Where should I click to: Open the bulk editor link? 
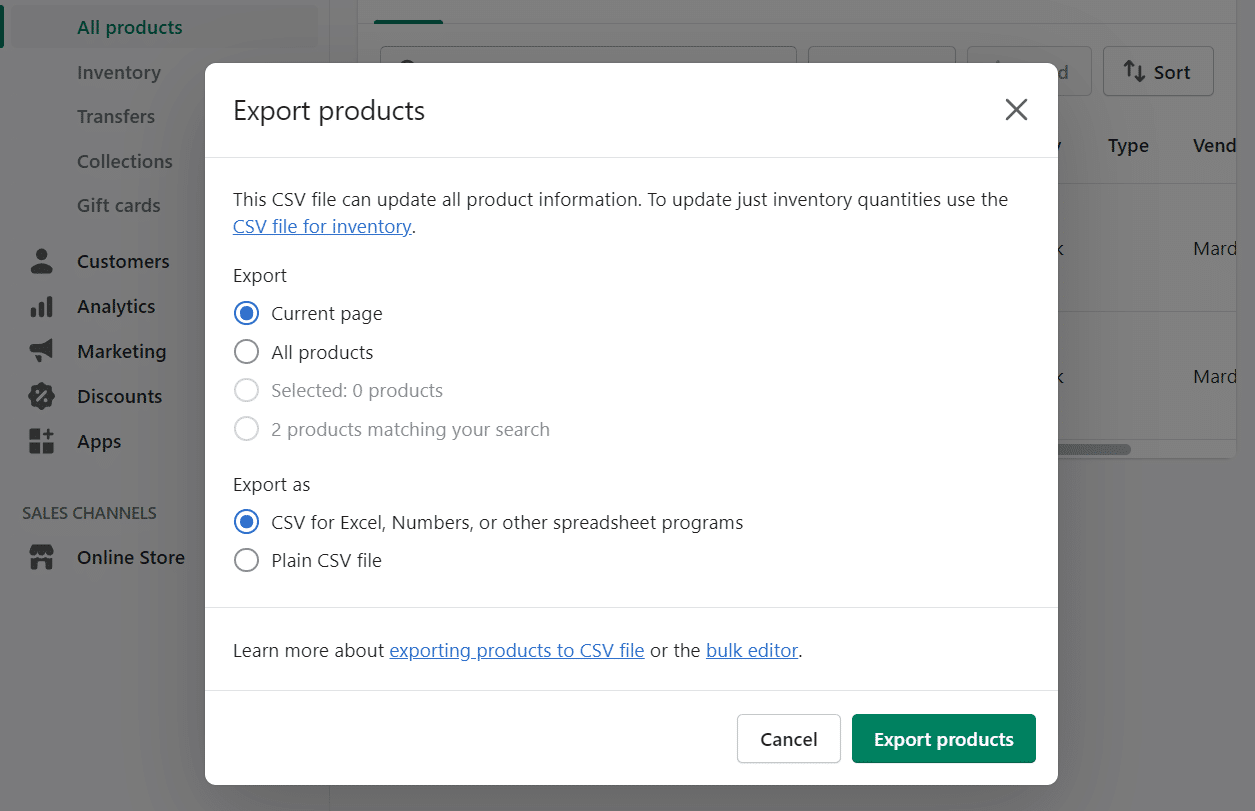[752, 650]
